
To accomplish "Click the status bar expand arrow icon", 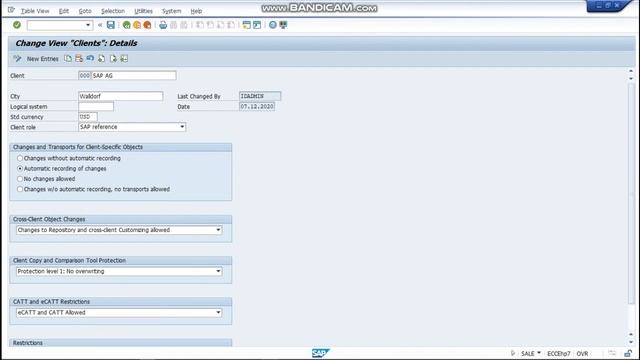I will click(x=513, y=353).
